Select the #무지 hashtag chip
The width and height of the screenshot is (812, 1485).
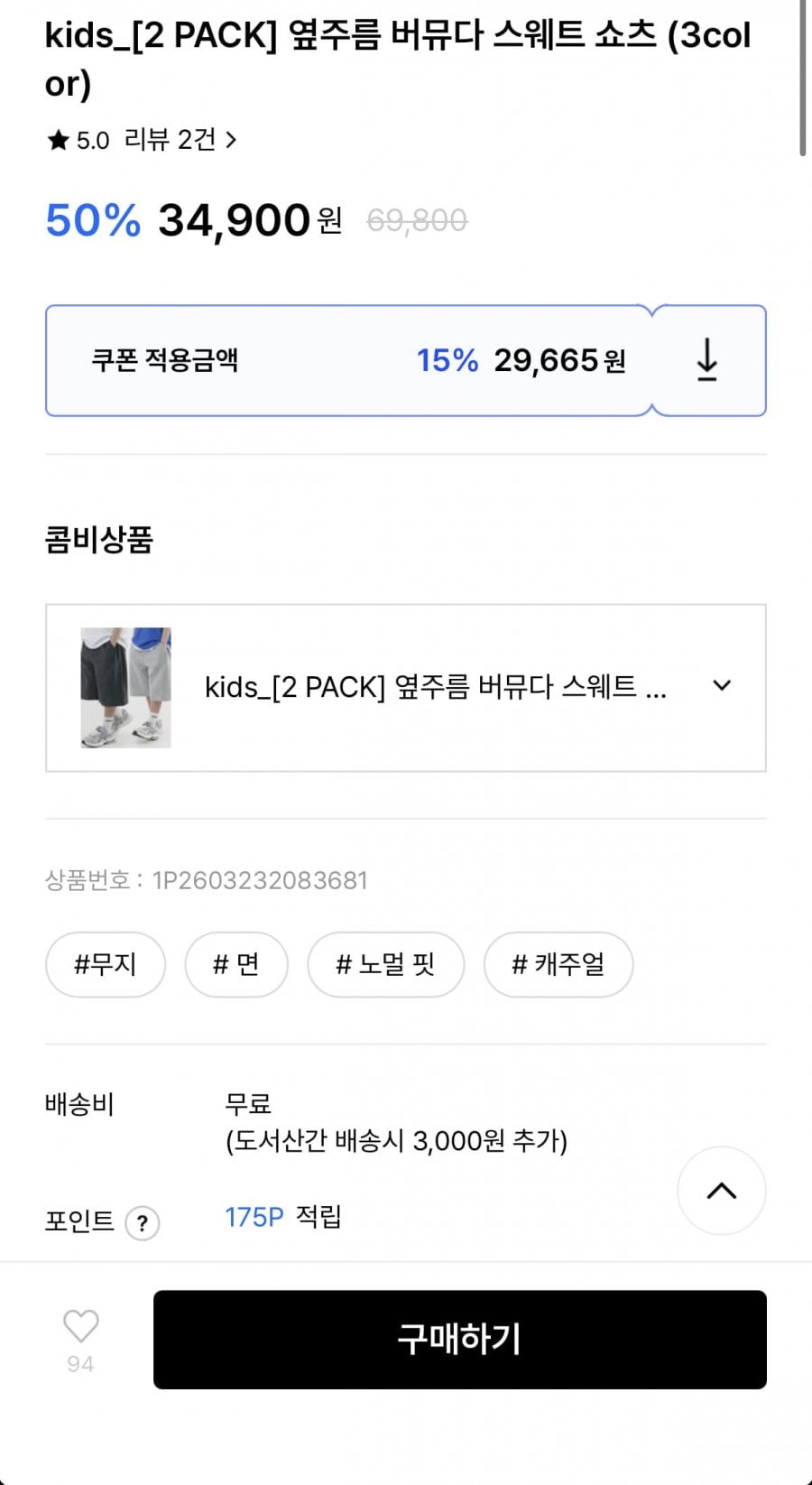pyautogui.click(x=106, y=964)
